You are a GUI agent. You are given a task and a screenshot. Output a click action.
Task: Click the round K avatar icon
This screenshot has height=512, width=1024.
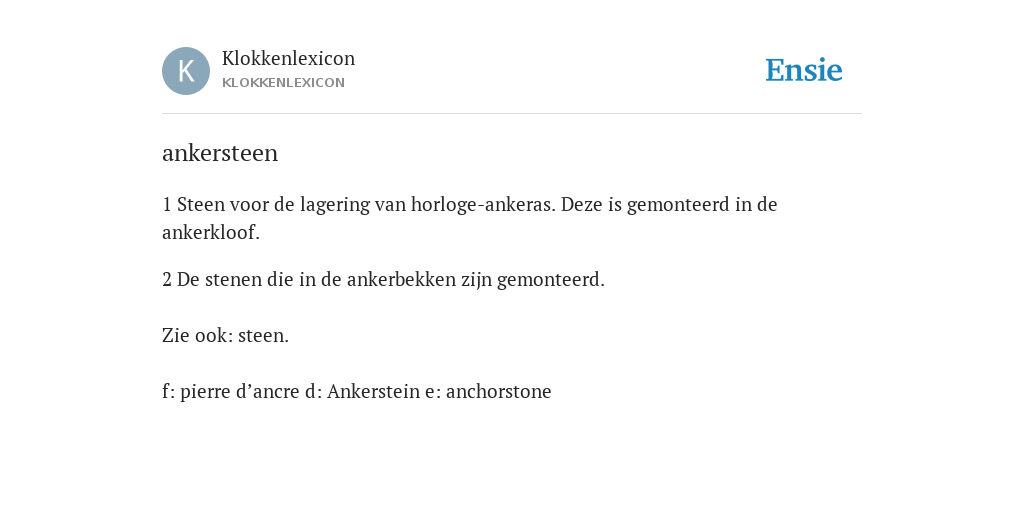pyautogui.click(x=186, y=71)
